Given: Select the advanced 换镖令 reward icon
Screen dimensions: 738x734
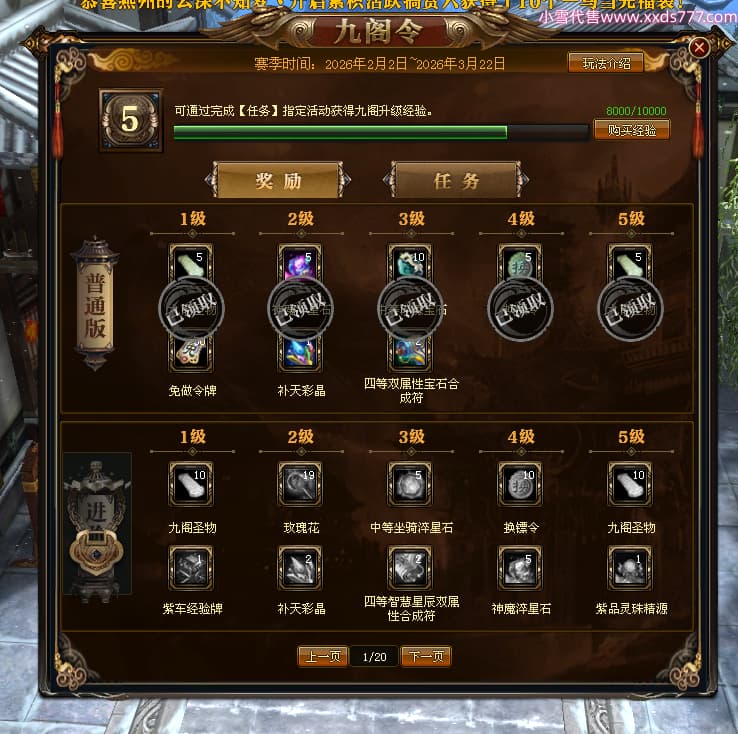Looking at the screenshot, I should (520, 484).
